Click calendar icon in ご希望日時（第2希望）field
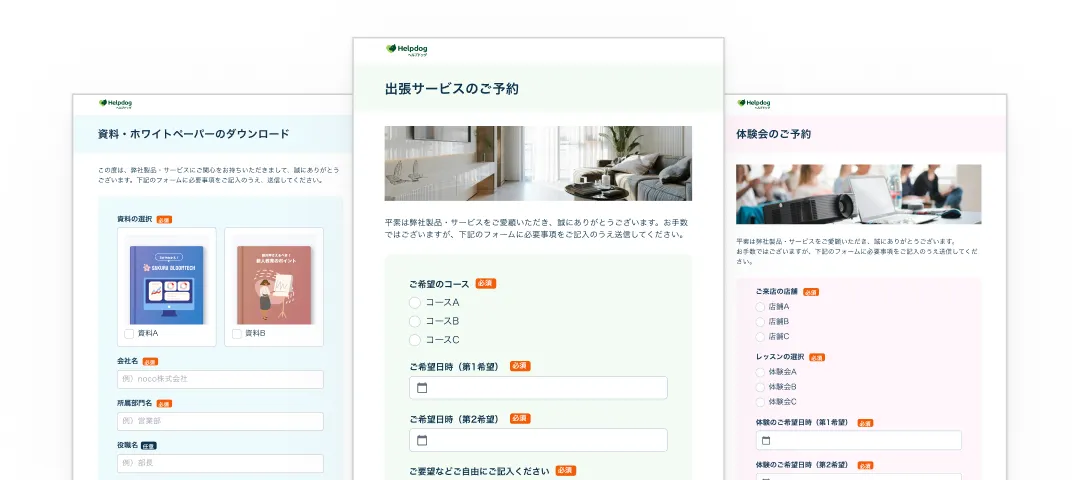 [x=422, y=440]
